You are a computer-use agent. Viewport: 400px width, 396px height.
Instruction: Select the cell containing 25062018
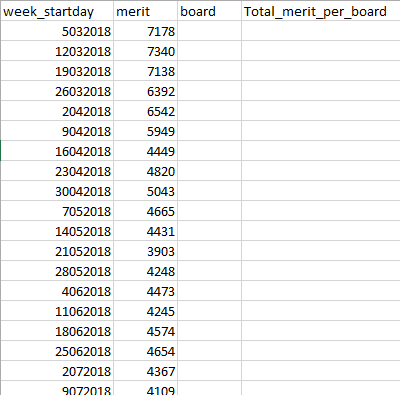(57, 351)
